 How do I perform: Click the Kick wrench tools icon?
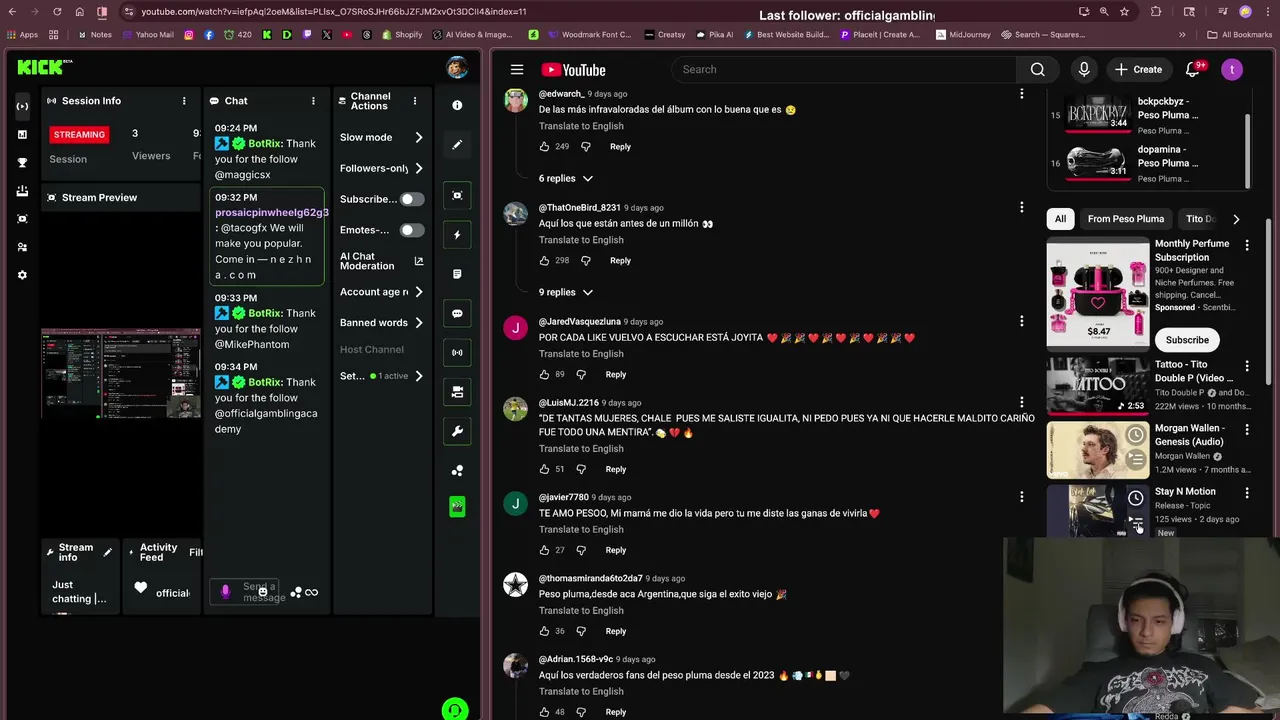point(457,431)
